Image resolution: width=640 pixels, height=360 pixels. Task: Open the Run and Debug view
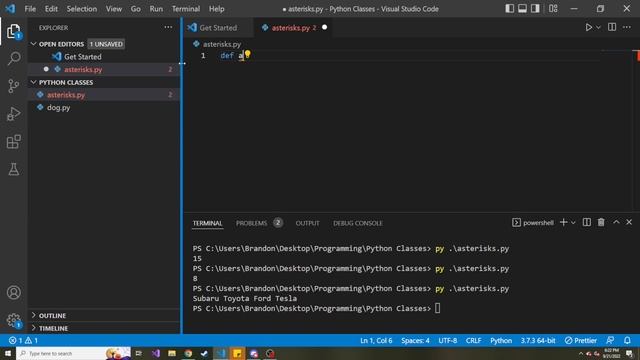[13, 114]
